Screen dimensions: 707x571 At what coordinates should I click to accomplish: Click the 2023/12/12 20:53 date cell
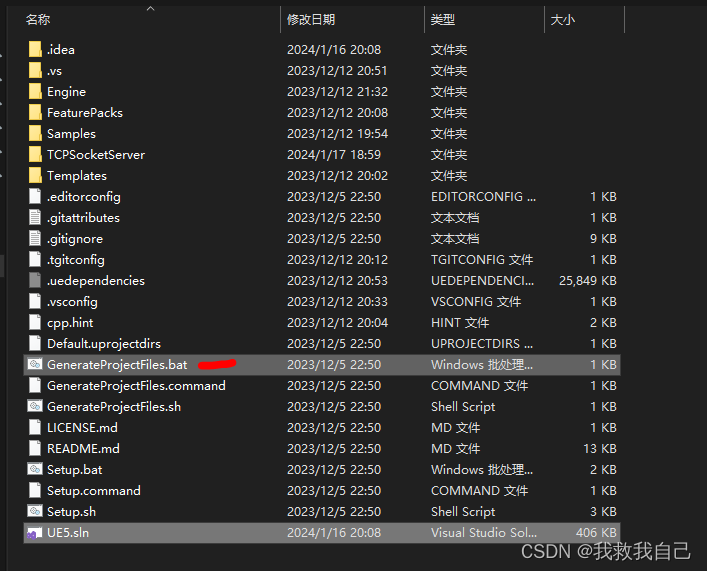[x=337, y=281]
